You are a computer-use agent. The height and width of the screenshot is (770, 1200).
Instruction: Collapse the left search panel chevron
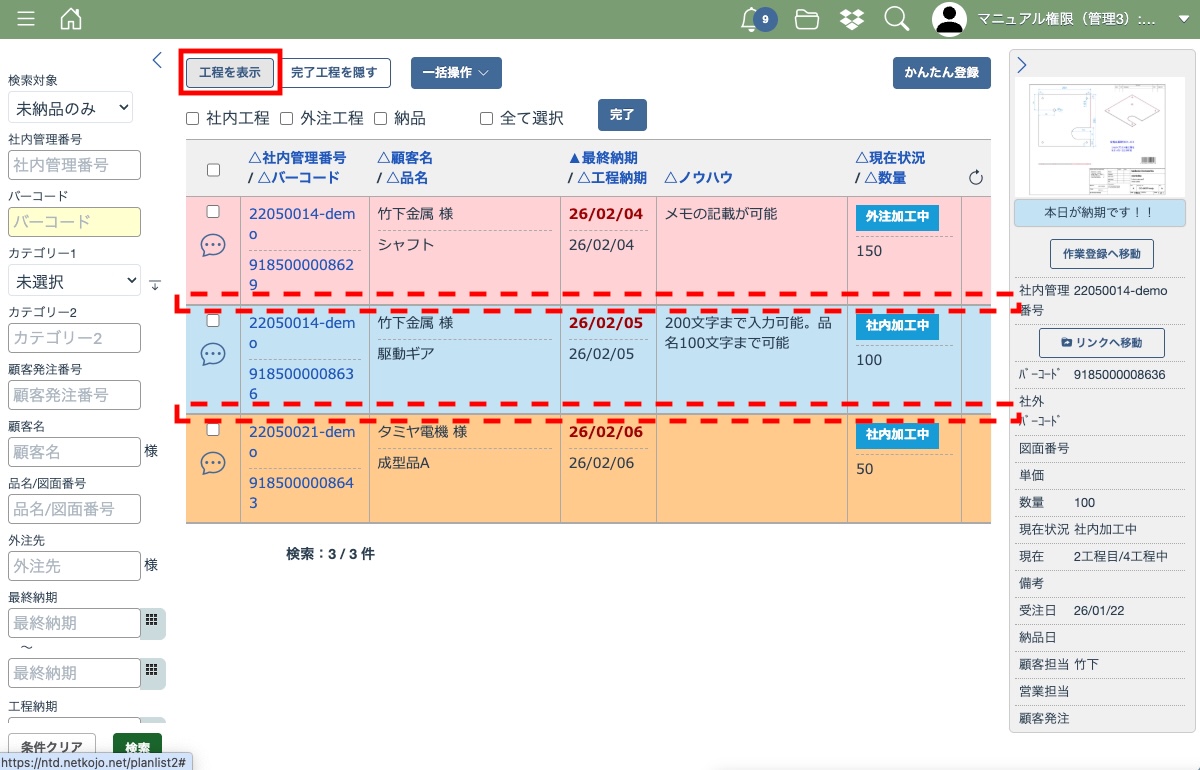coord(157,60)
